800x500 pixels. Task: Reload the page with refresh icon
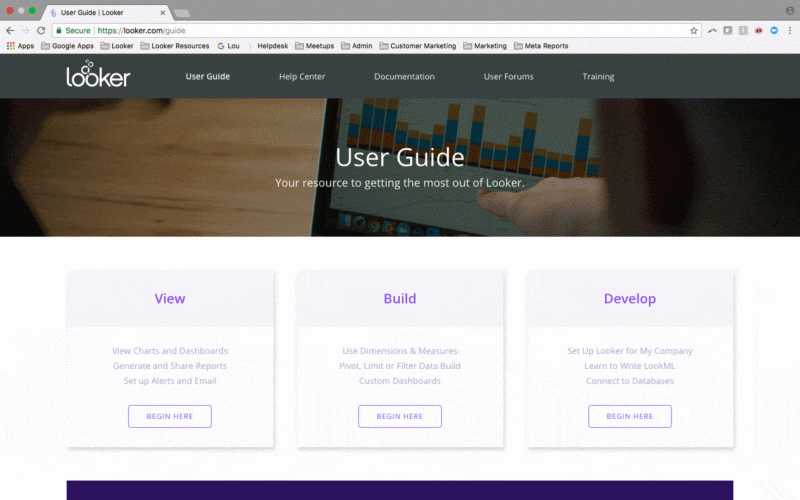(41, 31)
